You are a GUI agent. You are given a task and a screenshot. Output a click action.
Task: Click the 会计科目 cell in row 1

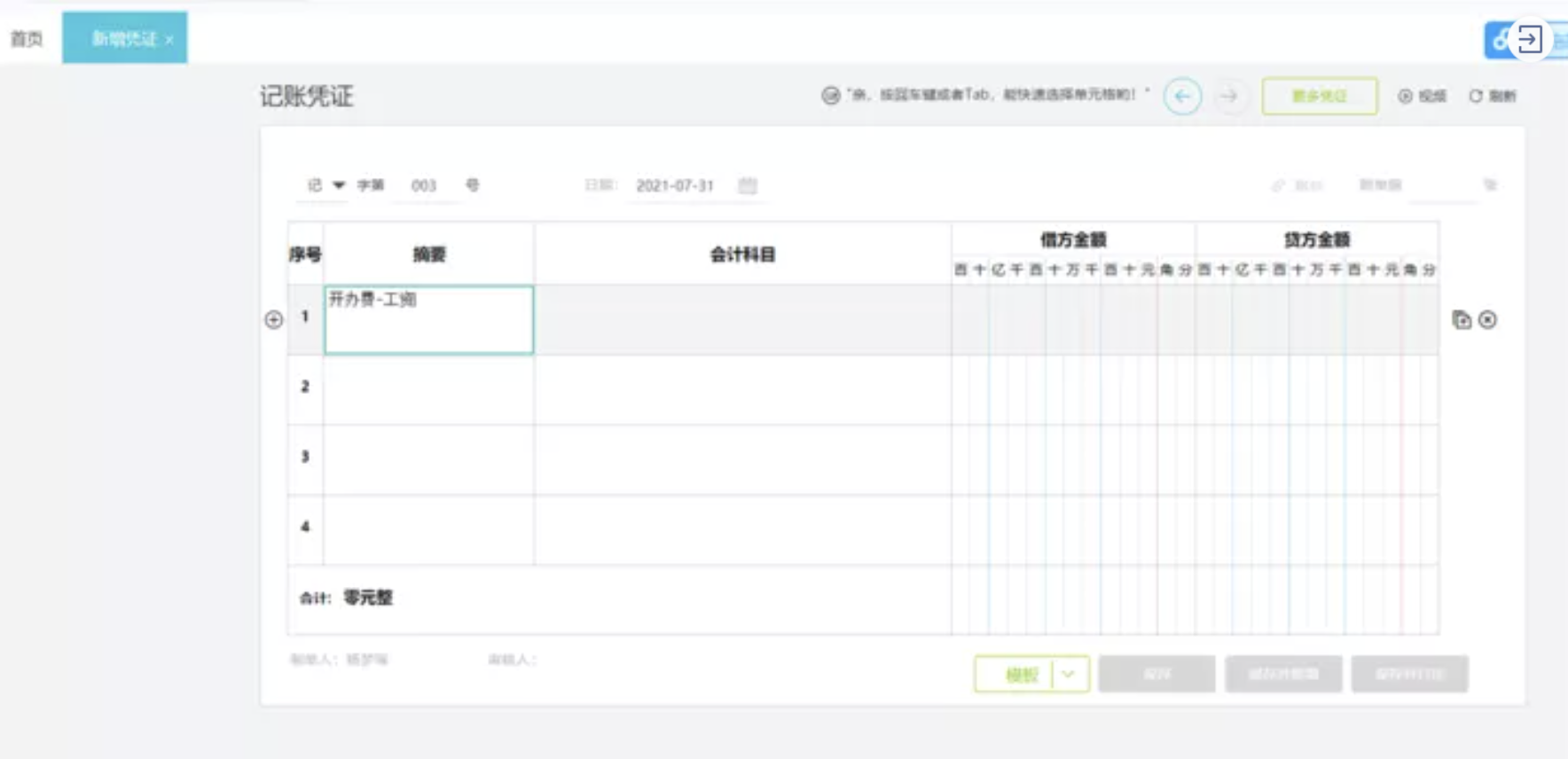pyautogui.click(x=743, y=319)
